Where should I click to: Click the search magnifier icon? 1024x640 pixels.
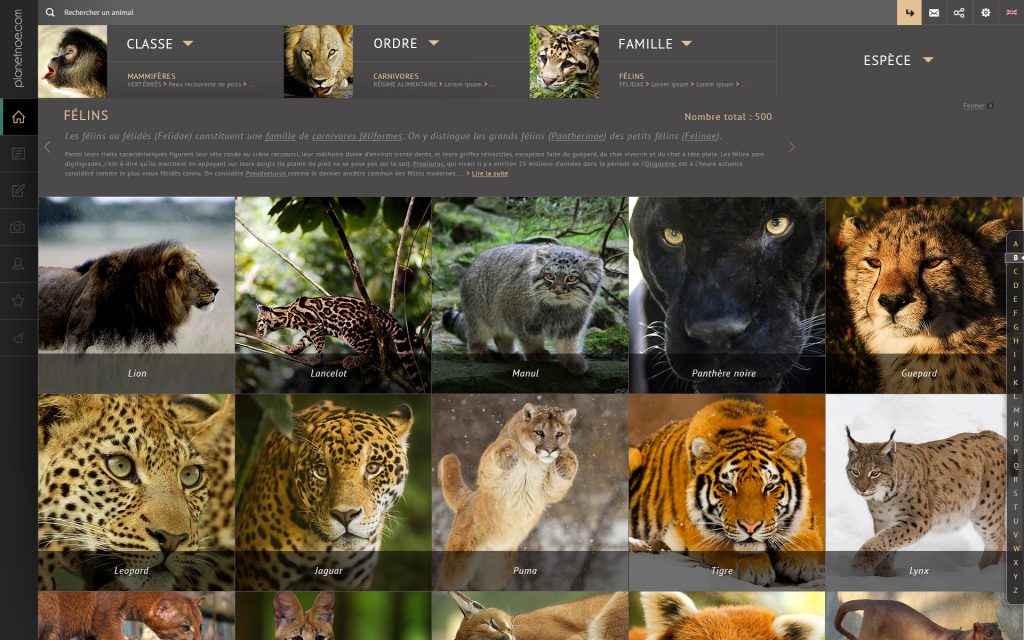(50, 12)
